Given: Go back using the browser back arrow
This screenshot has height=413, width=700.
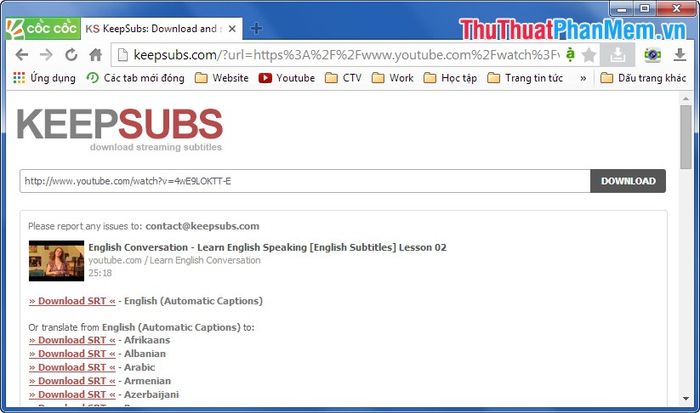Looking at the screenshot, I should coord(21,55).
